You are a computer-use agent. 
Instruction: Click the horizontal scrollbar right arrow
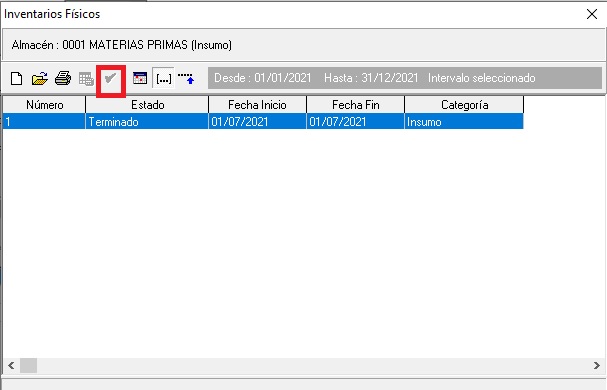[597, 365]
